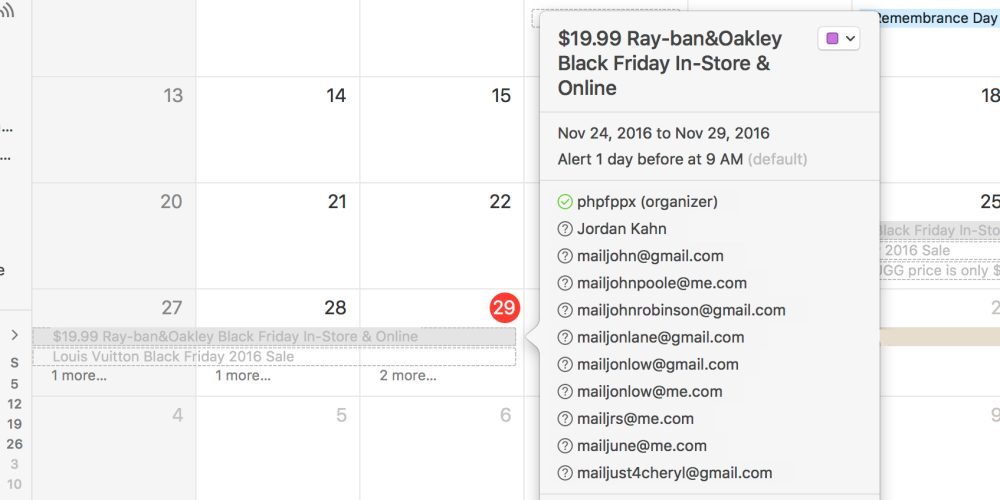Open the purple calendar color picker
Screen dimensions: 1000x500
tap(839, 39)
